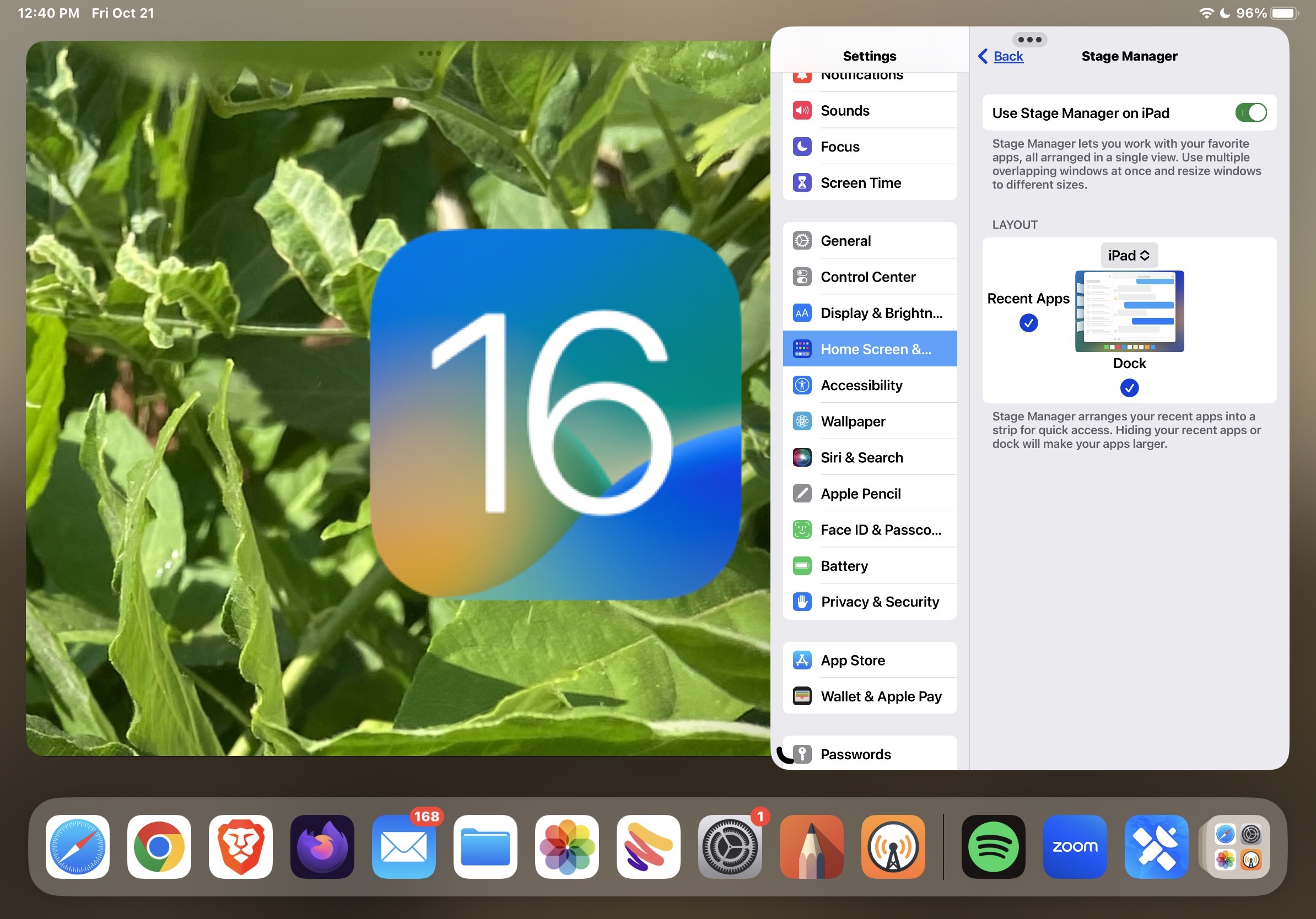Open Settings dock icon with badge
Viewport: 1316px width, 919px height.
point(730,846)
